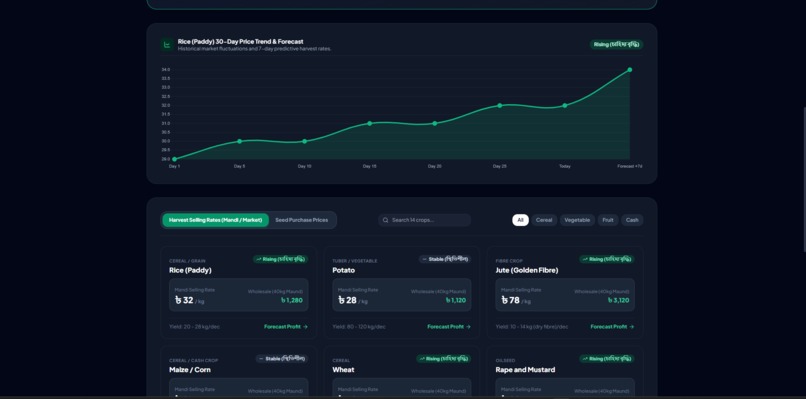Click the Day 20 data point on chart
806x399 pixels.
click(x=435, y=123)
